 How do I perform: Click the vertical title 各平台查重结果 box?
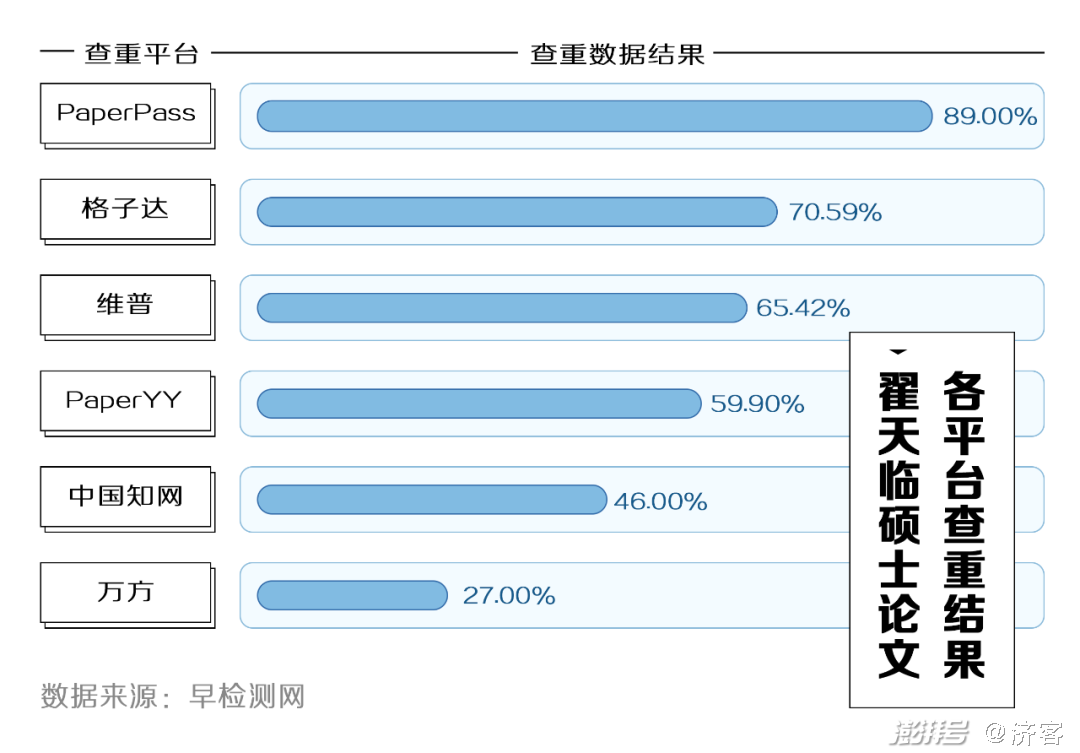(931, 519)
